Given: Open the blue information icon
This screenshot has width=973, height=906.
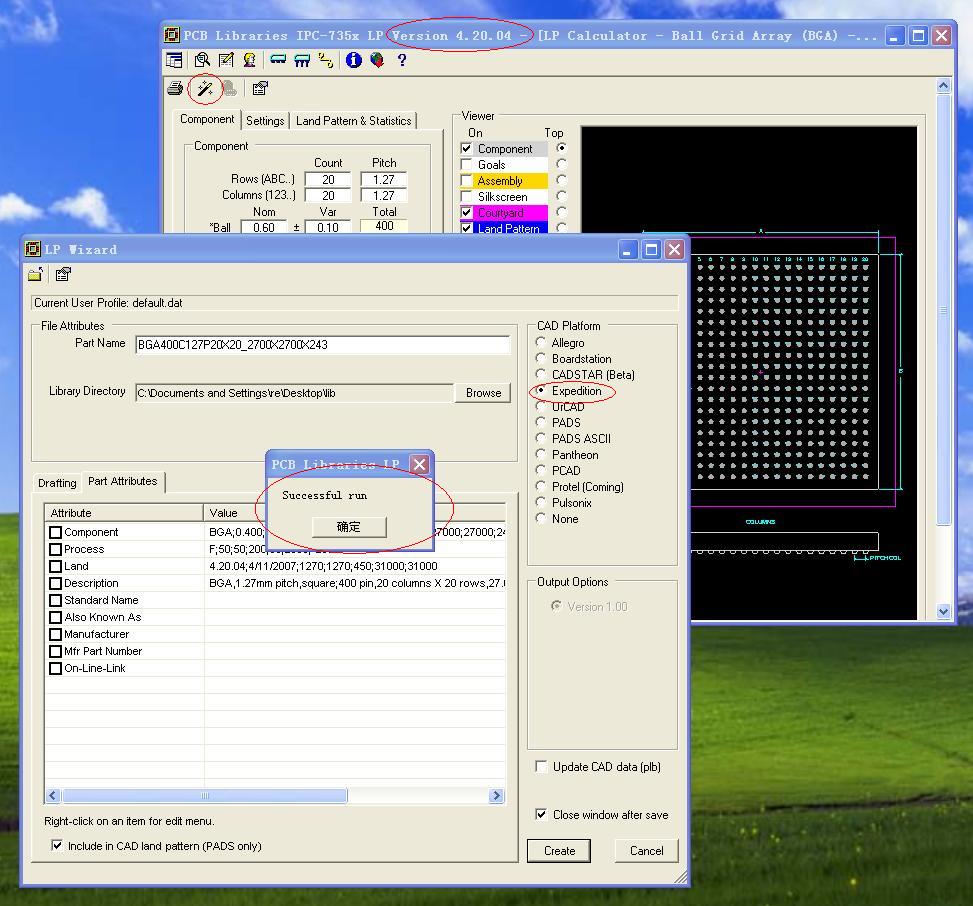Looking at the screenshot, I should tap(353, 60).
